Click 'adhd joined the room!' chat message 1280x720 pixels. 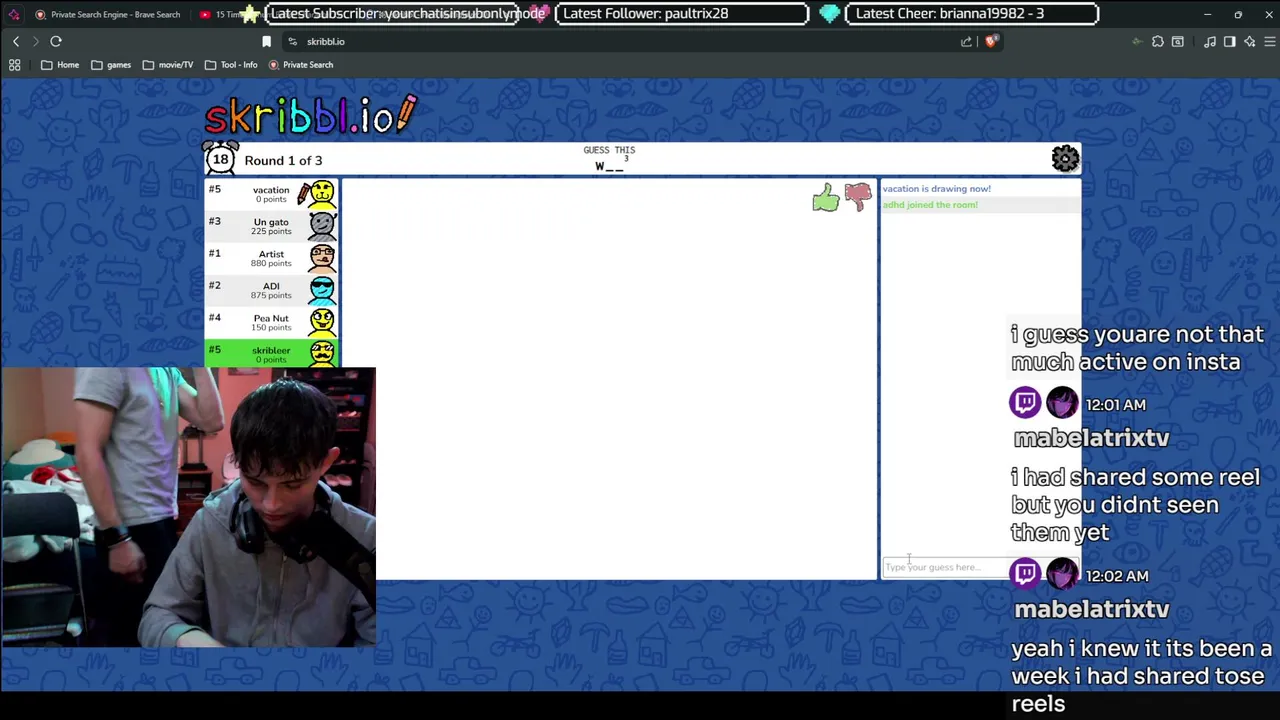pyautogui.click(x=930, y=204)
